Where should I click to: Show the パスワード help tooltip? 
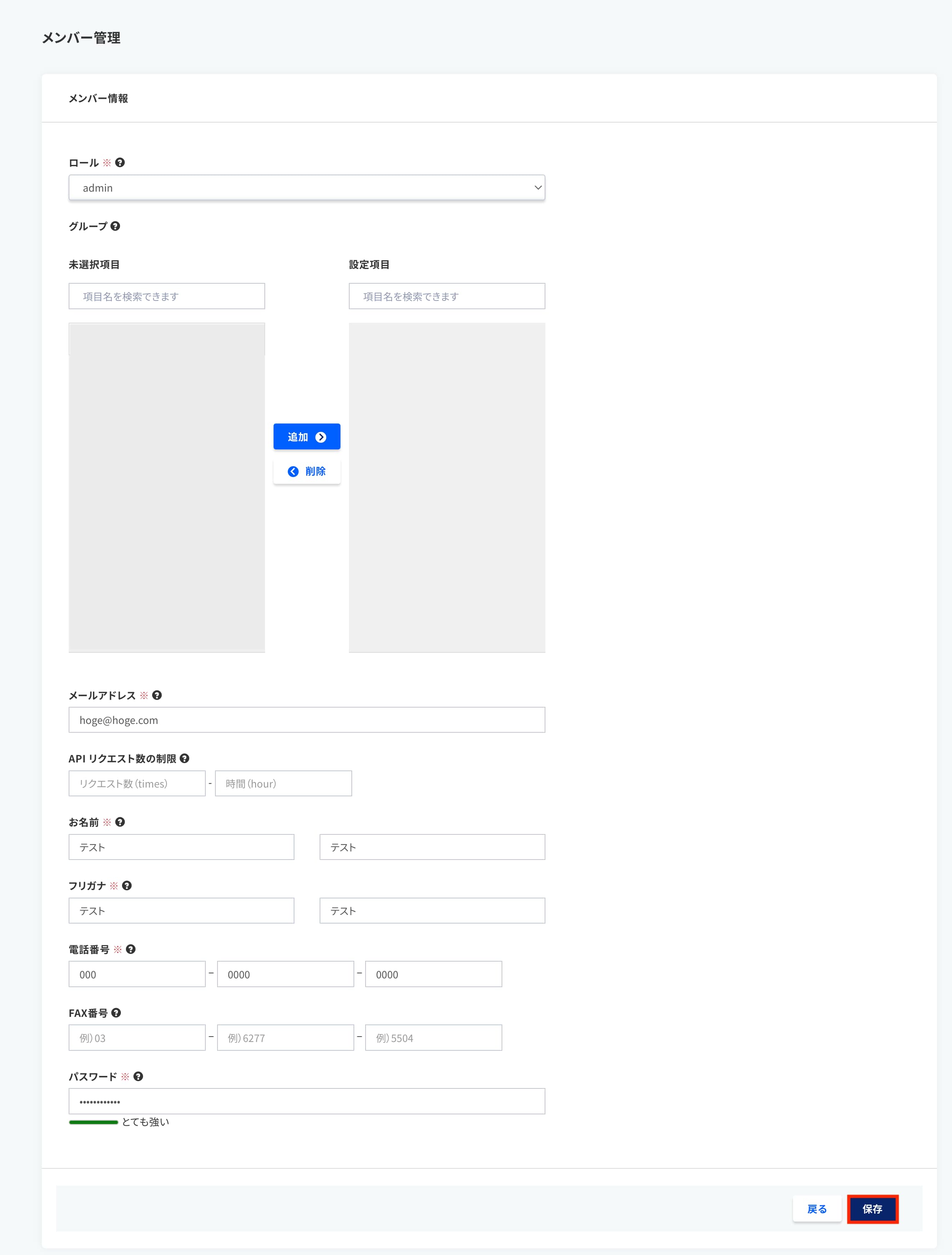click(x=139, y=1076)
